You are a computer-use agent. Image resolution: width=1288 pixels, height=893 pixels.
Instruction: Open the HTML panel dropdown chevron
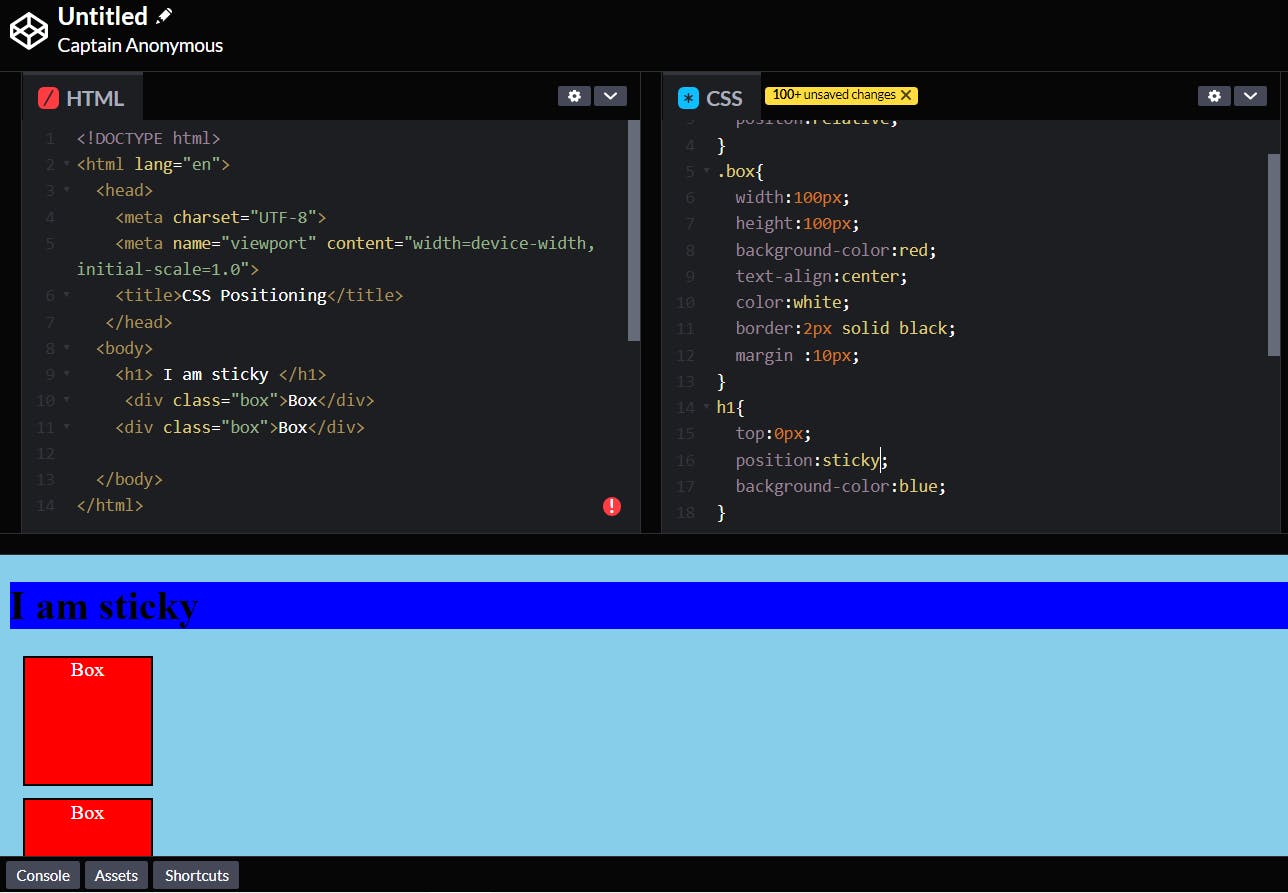(610, 96)
